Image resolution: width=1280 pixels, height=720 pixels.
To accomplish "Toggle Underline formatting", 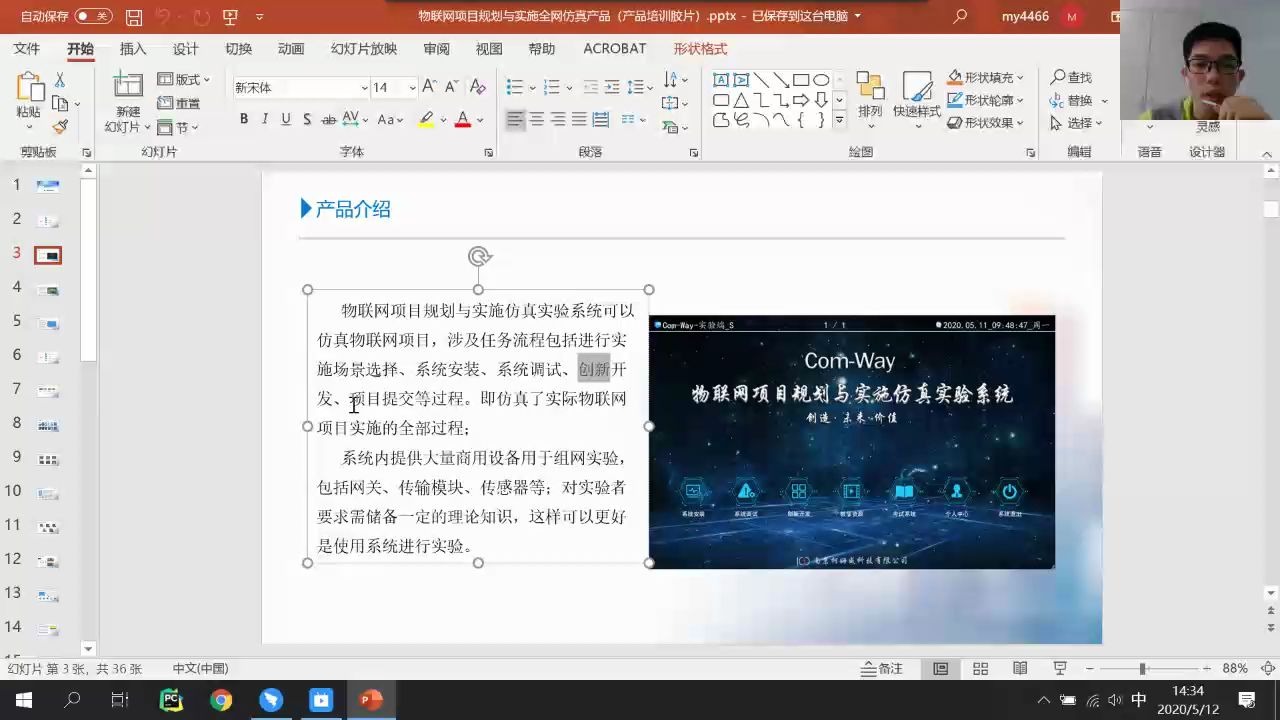I will click(286, 119).
